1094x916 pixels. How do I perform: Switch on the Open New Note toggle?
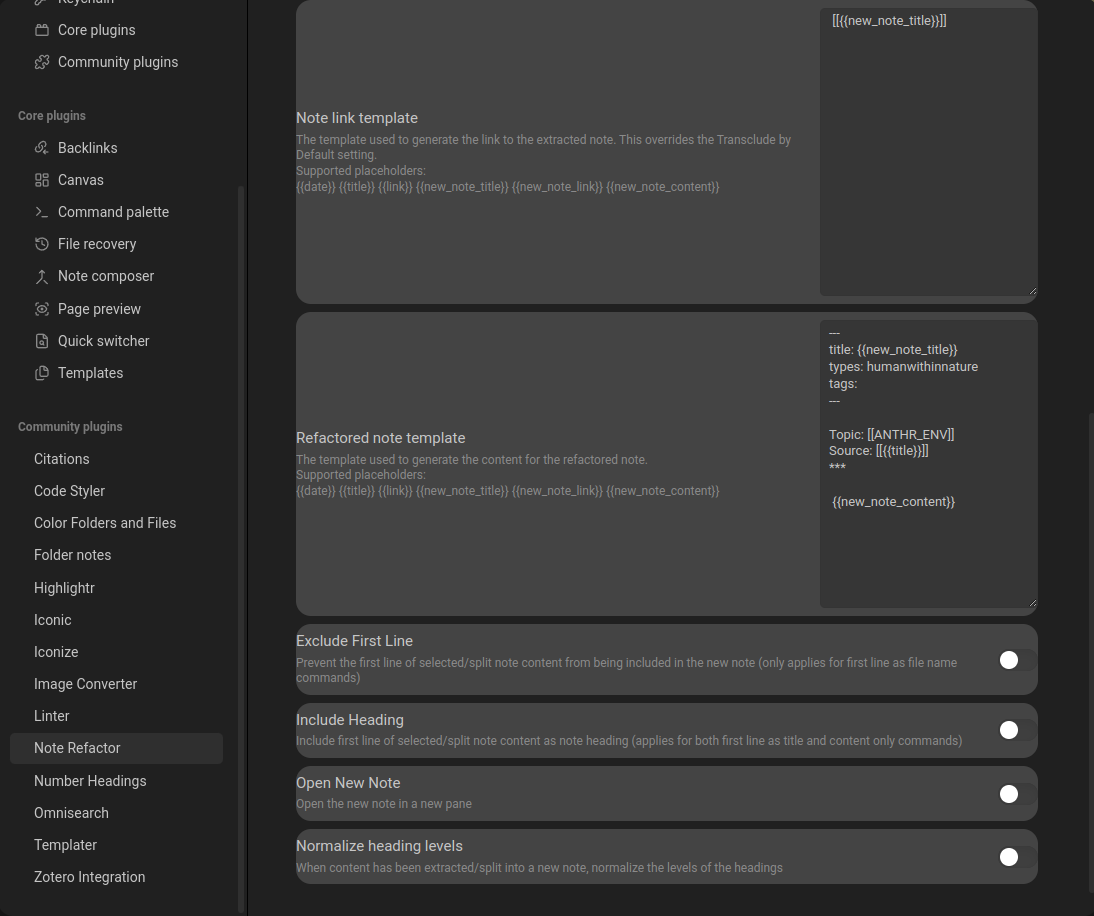pyautogui.click(x=1017, y=794)
